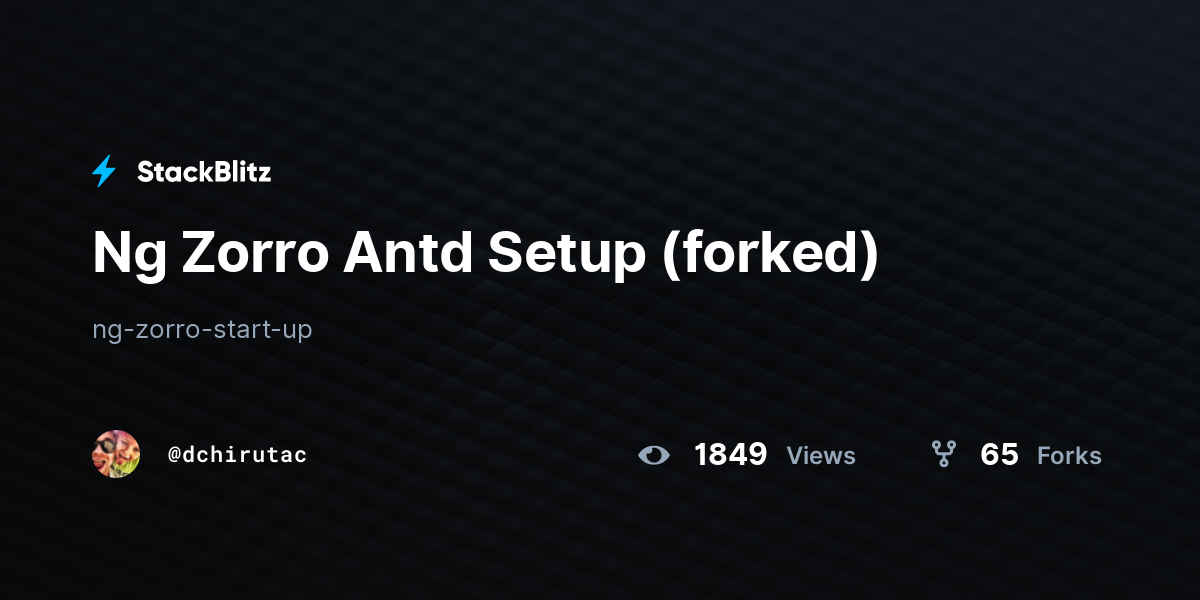Image resolution: width=1200 pixels, height=600 pixels.
Task: Open the dchirutac avatar picture
Action: coord(116,454)
